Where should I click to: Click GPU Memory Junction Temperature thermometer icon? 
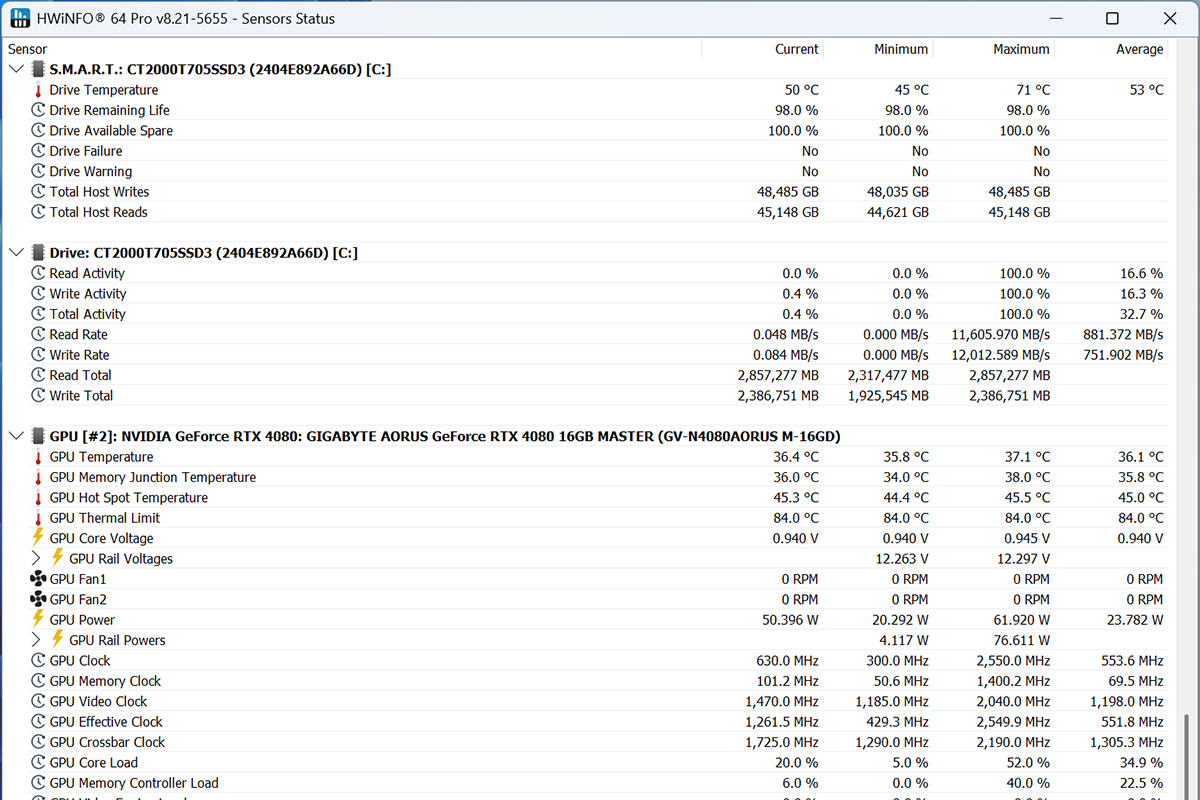pos(39,477)
